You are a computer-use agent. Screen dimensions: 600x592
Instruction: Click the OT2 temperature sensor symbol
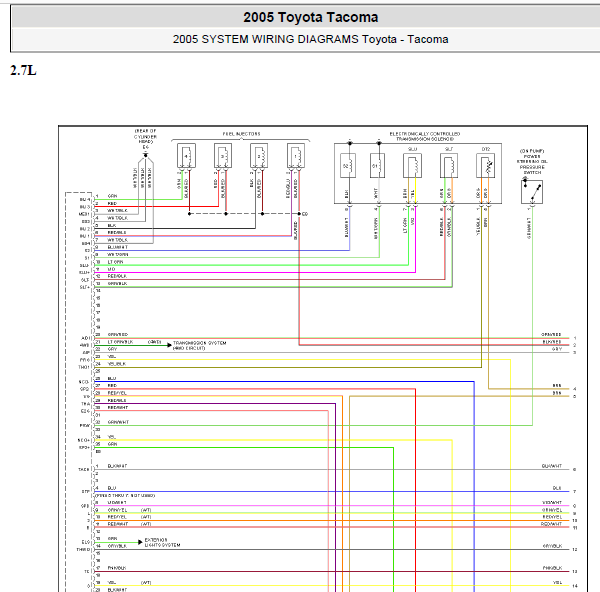pyautogui.click(x=486, y=166)
